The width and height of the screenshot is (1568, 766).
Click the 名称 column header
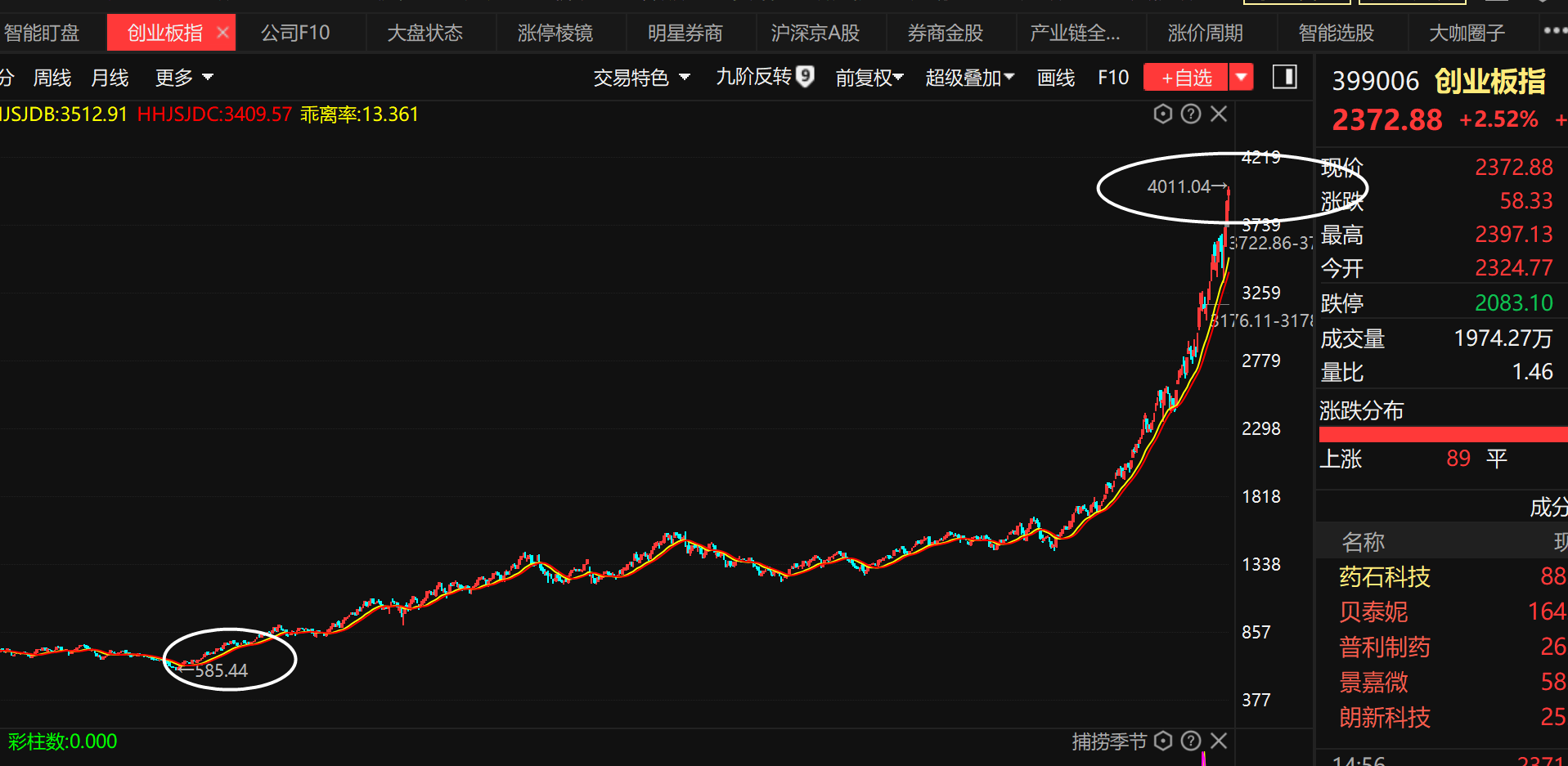tap(1363, 542)
